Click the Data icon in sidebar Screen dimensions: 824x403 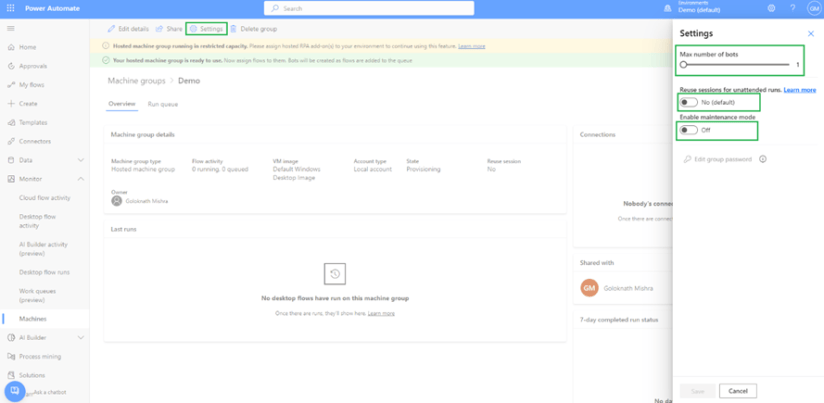[11, 160]
